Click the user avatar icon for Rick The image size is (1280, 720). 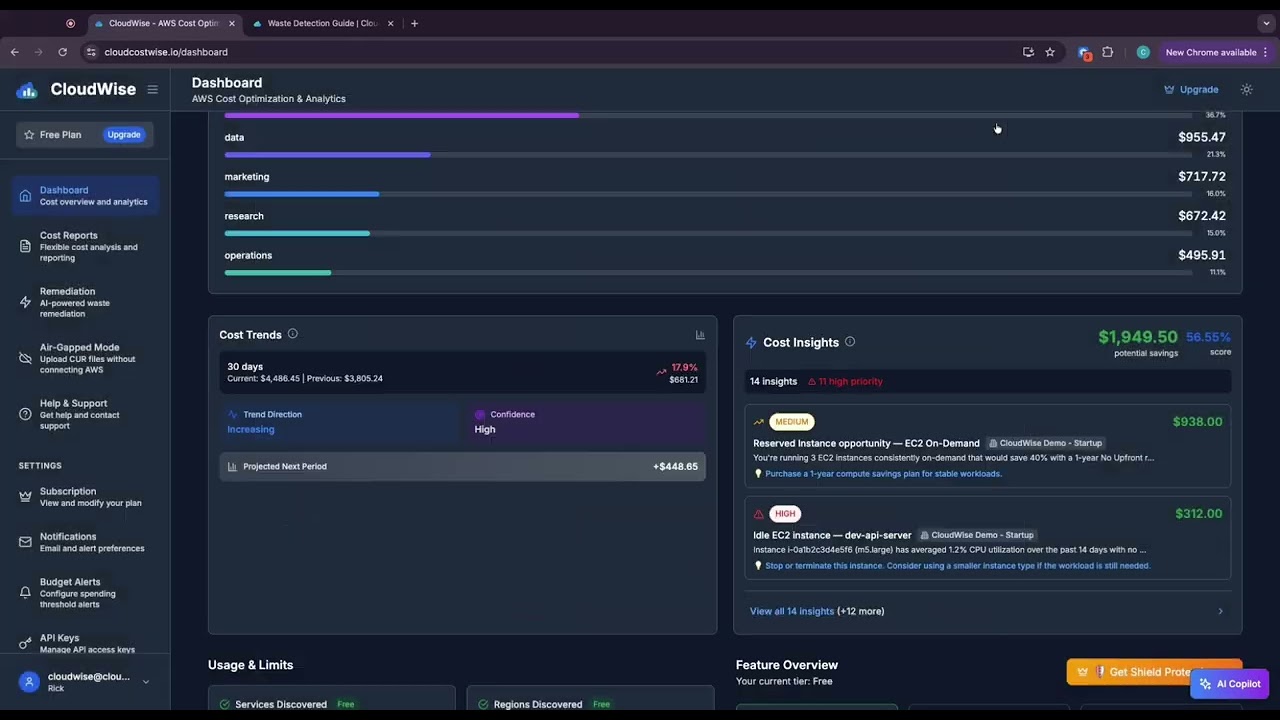[x=29, y=682]
